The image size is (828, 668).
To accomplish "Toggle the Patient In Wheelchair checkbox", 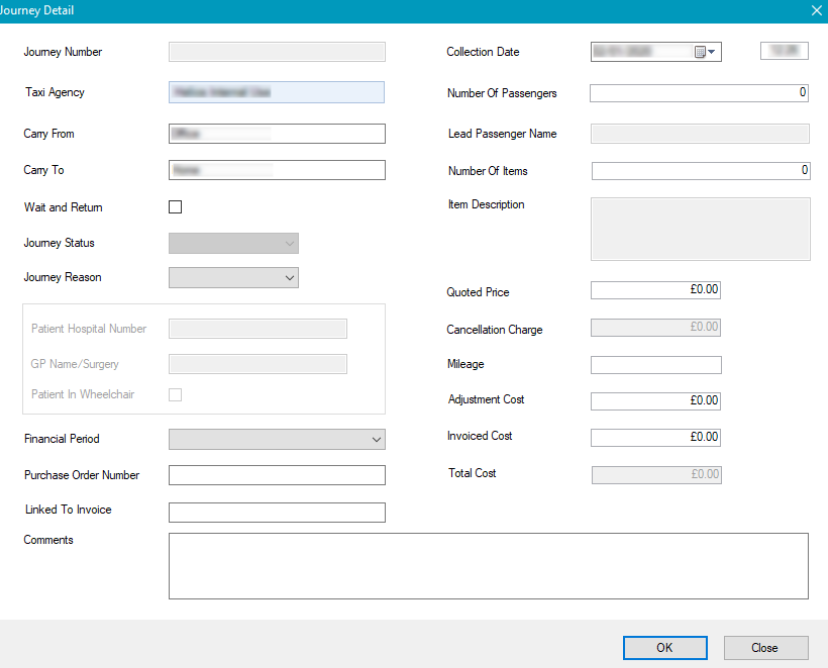I will [176, 395].
